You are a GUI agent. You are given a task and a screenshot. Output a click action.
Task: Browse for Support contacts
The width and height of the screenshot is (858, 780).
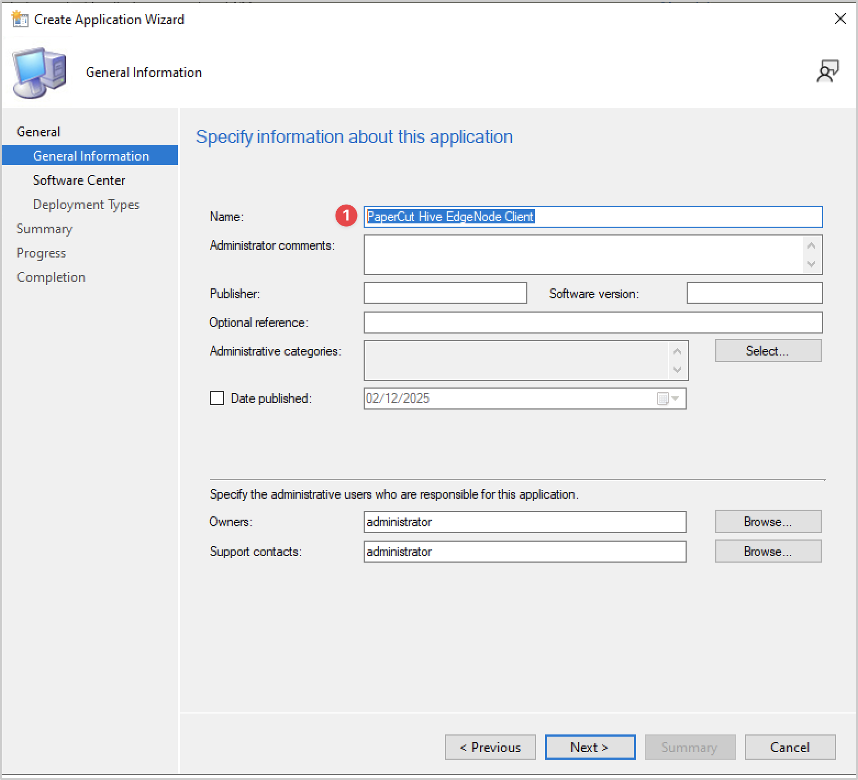click(x=768, y=551)
